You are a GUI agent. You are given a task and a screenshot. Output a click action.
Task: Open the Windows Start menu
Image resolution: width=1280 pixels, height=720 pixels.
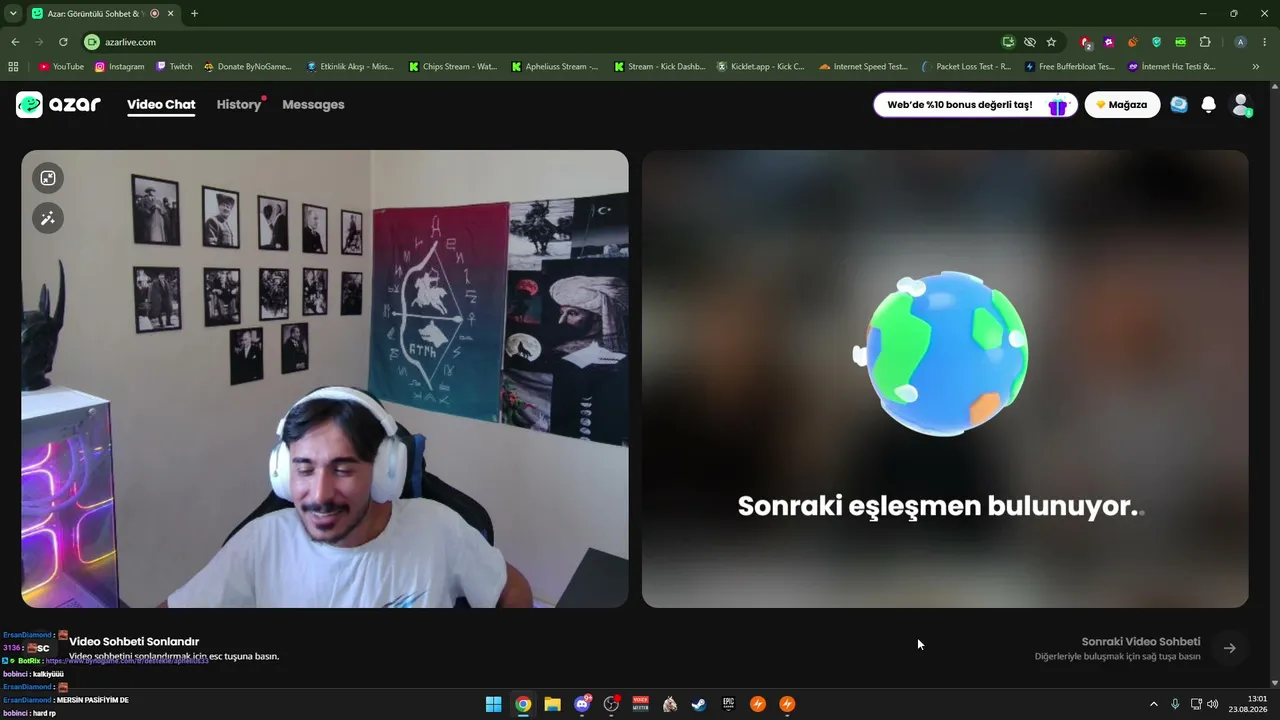[x=493, y=704]
